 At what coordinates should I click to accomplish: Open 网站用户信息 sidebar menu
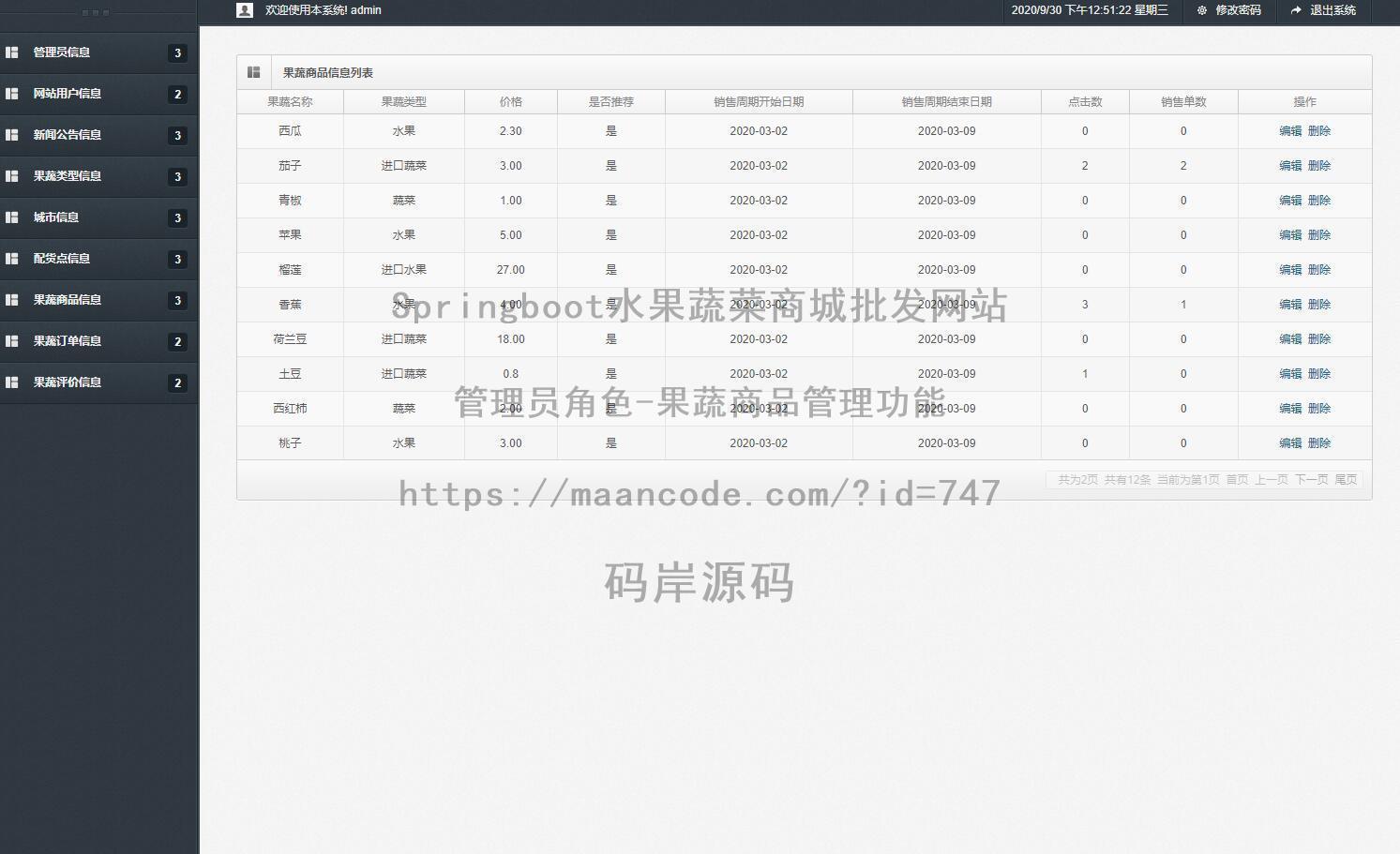98,94
